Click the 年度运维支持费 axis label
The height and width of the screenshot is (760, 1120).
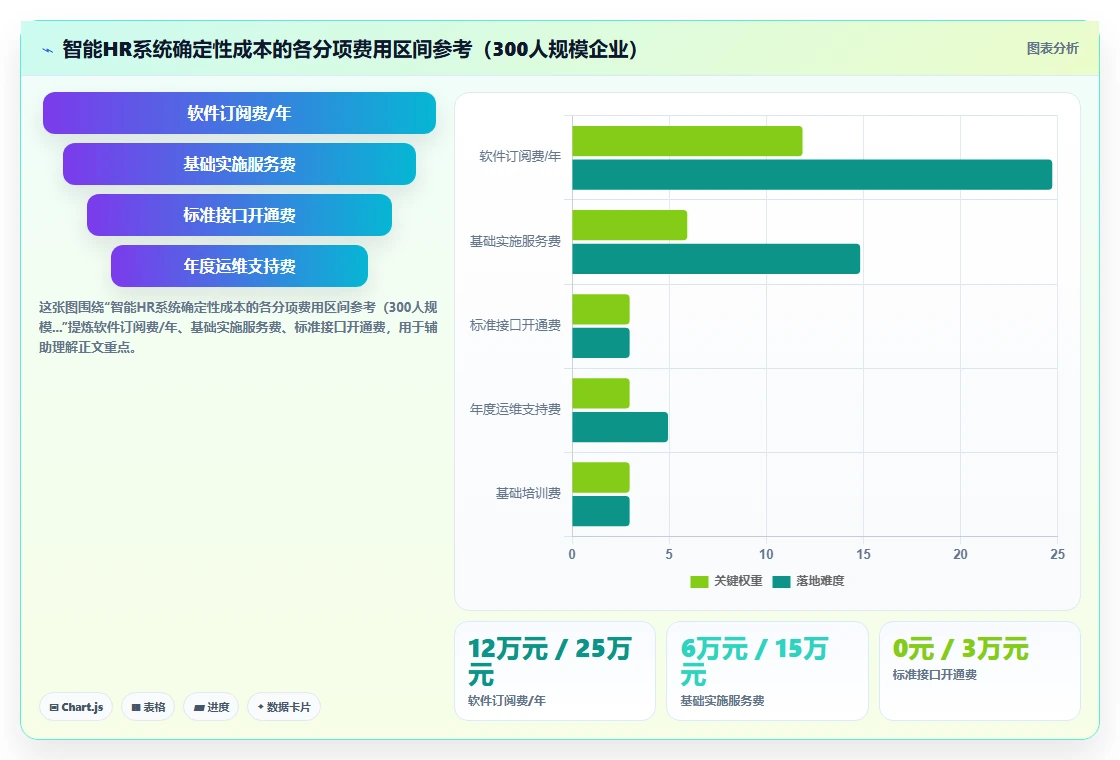click(515, 409)
